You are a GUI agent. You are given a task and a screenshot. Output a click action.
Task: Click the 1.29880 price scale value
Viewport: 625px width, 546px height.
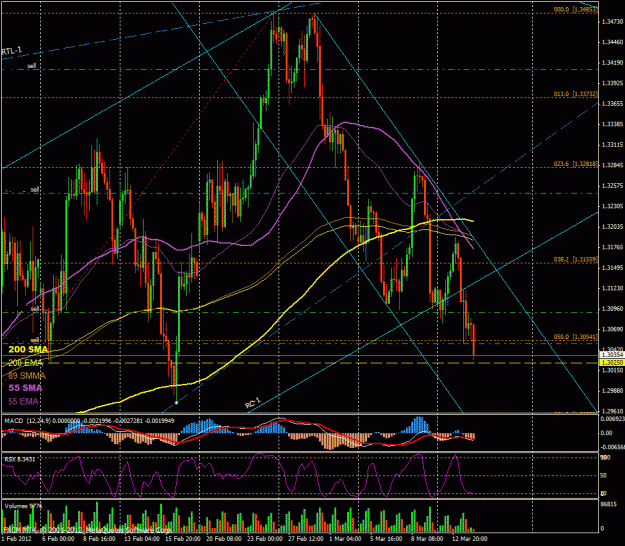pyautogui.click(x=611, y=391)
